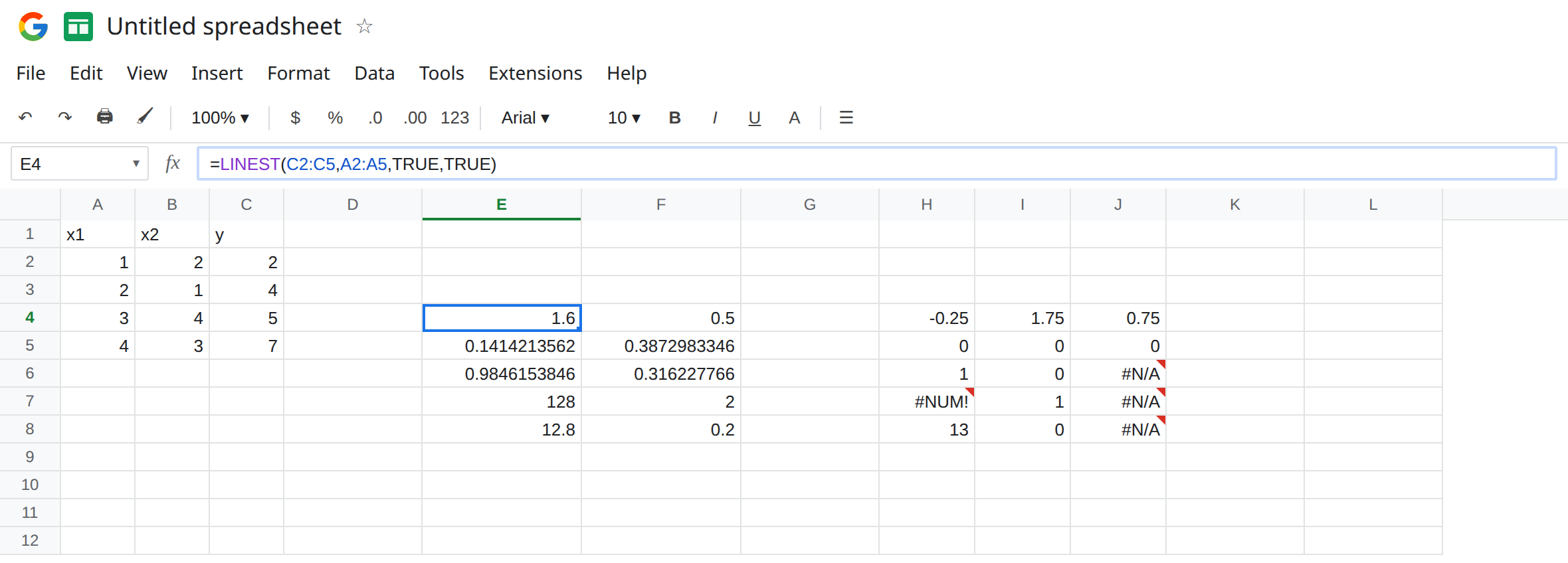Viewport: 1568px width, 563px height.
Task: Format as percent with % icon
Action: [335, 118]
